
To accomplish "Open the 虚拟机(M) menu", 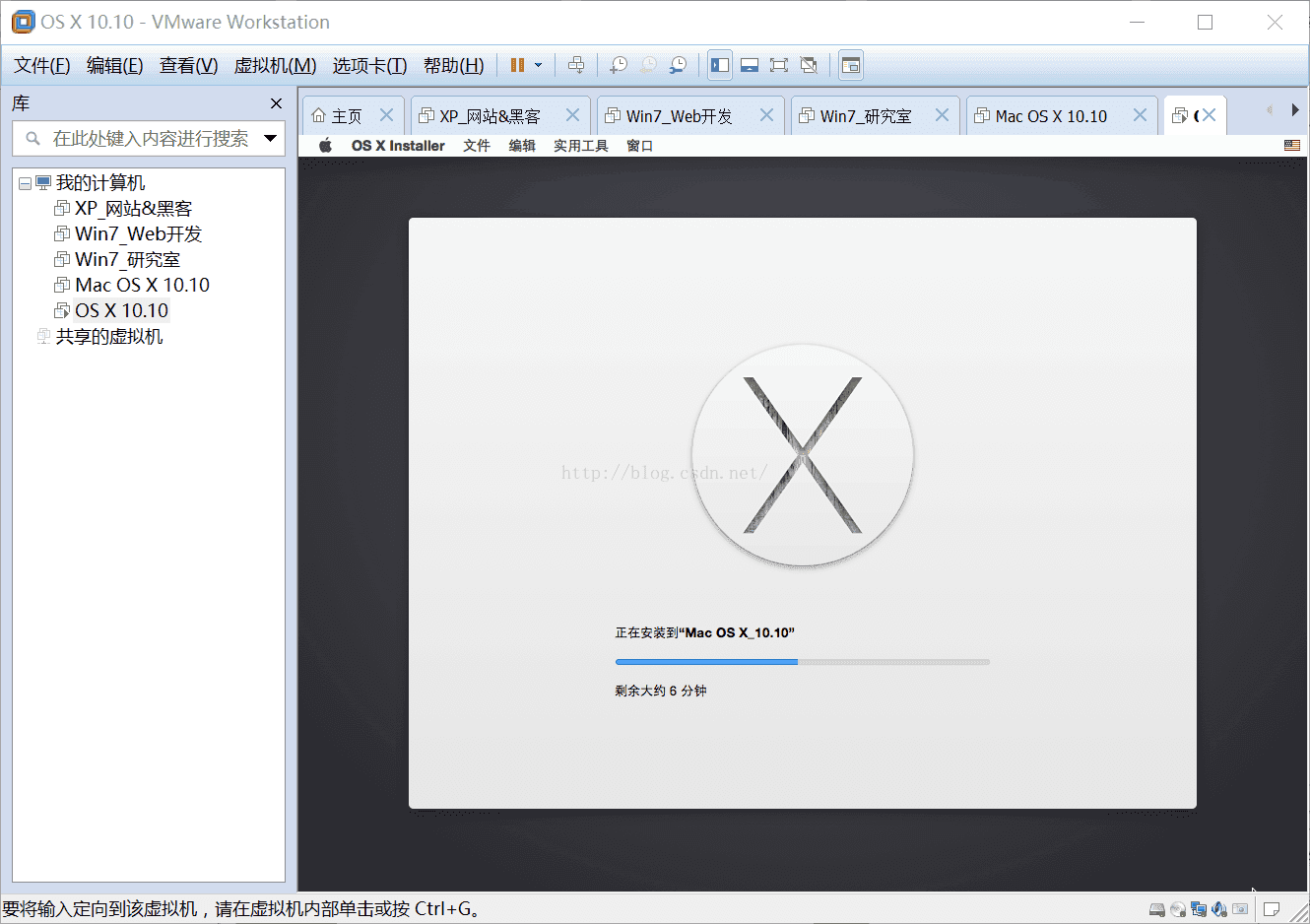I will tap(275, 65).
